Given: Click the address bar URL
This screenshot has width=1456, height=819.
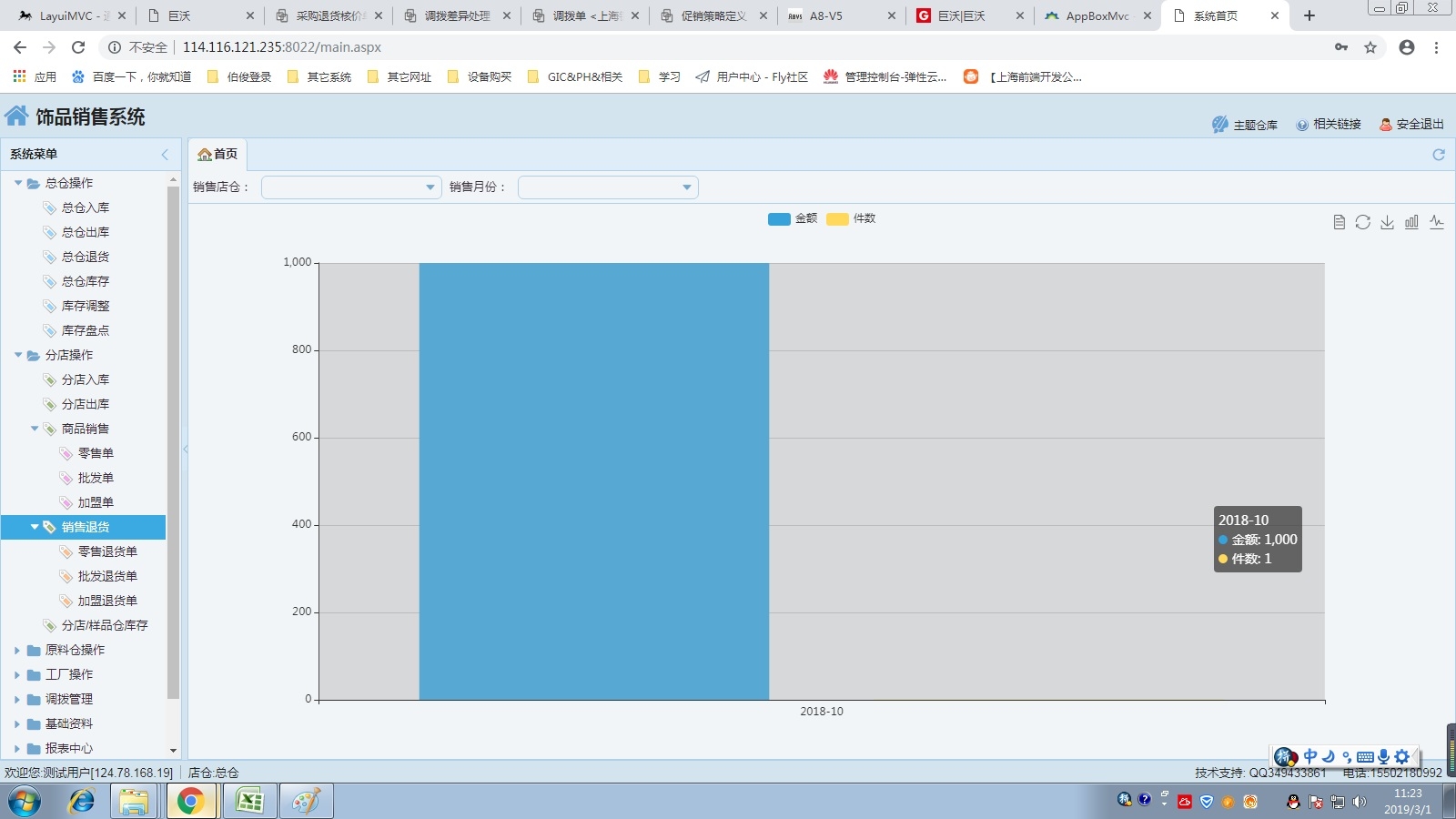Looking at the screenshot, I should point(282,47).
